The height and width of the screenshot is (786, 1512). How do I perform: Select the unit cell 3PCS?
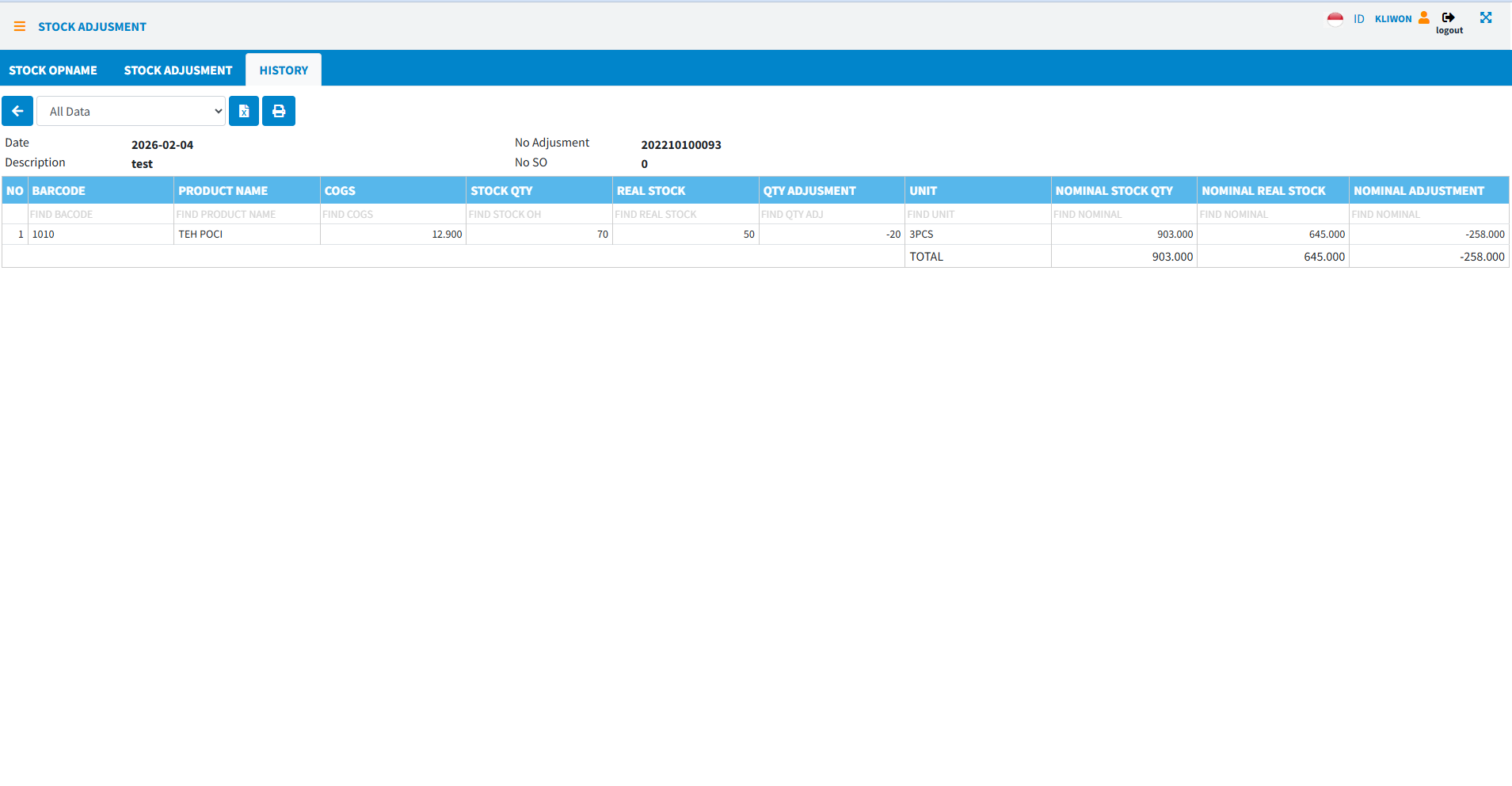coord(978,235)
